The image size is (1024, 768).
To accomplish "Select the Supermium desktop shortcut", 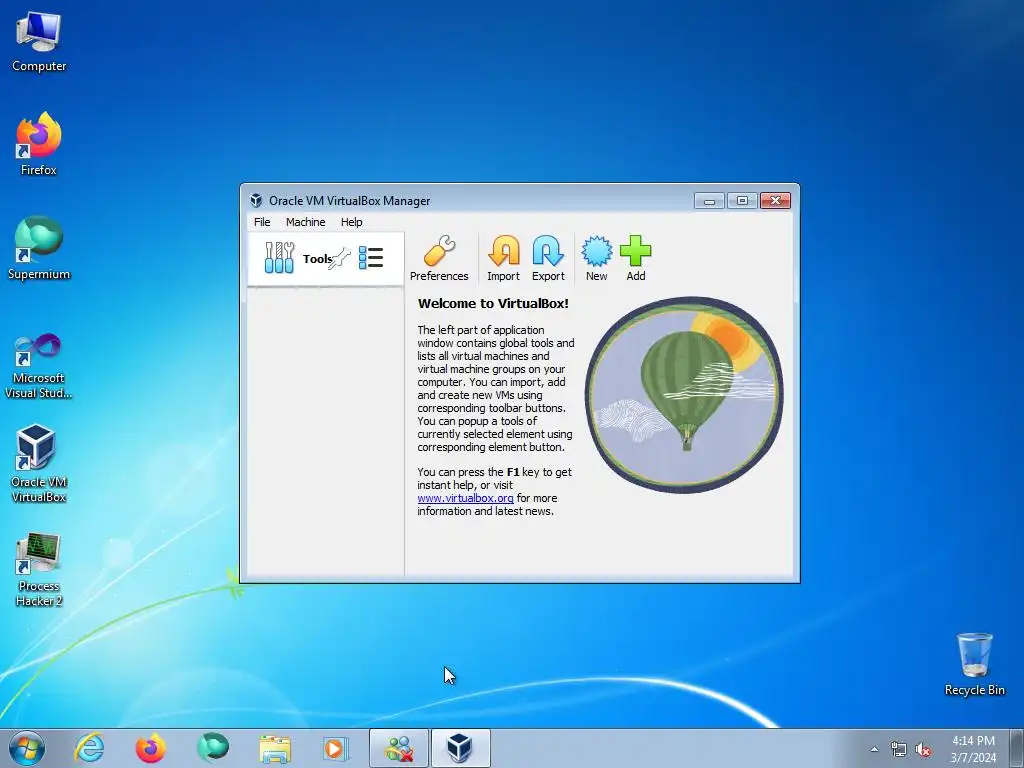I will point(39,248).
